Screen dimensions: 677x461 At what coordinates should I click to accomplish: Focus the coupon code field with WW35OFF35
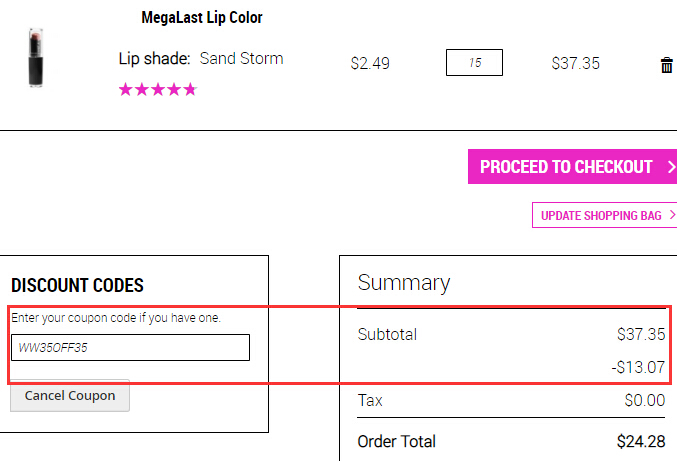point(130,347)
